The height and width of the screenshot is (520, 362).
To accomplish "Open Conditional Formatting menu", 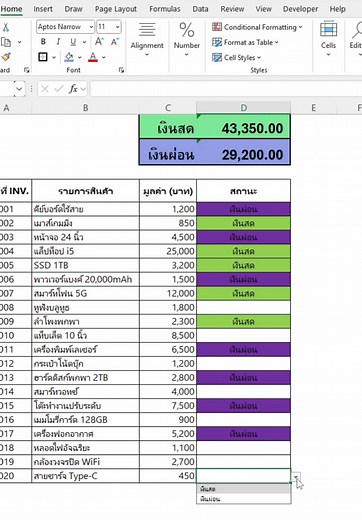I will [257, 27].
